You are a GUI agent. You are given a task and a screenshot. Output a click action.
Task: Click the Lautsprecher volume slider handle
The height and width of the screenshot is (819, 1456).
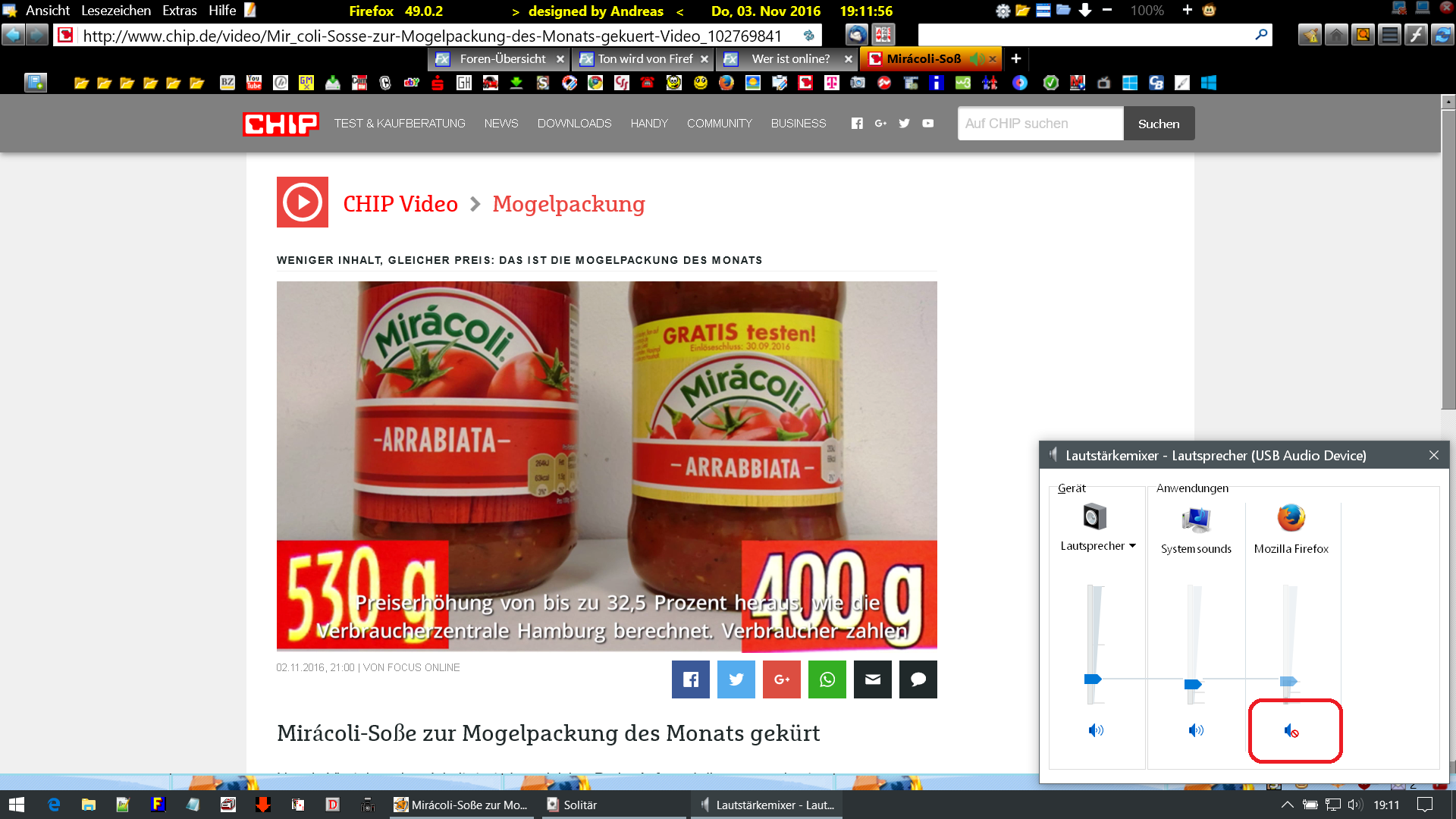(1093, 679)
